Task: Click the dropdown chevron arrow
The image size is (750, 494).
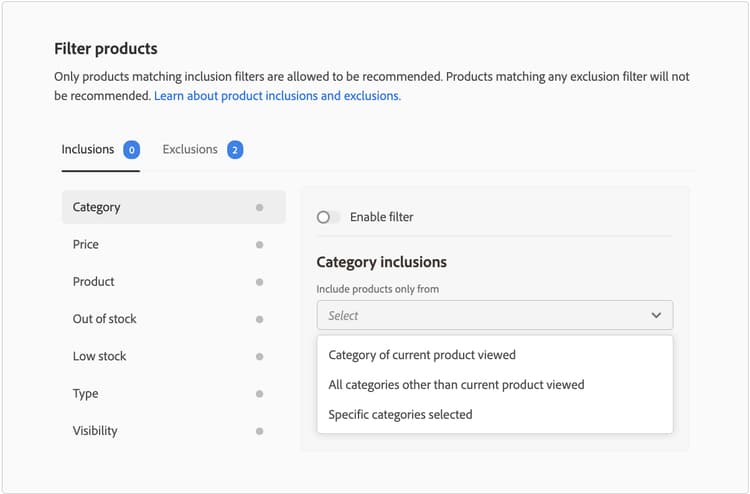Action: [x=656, y=315]
